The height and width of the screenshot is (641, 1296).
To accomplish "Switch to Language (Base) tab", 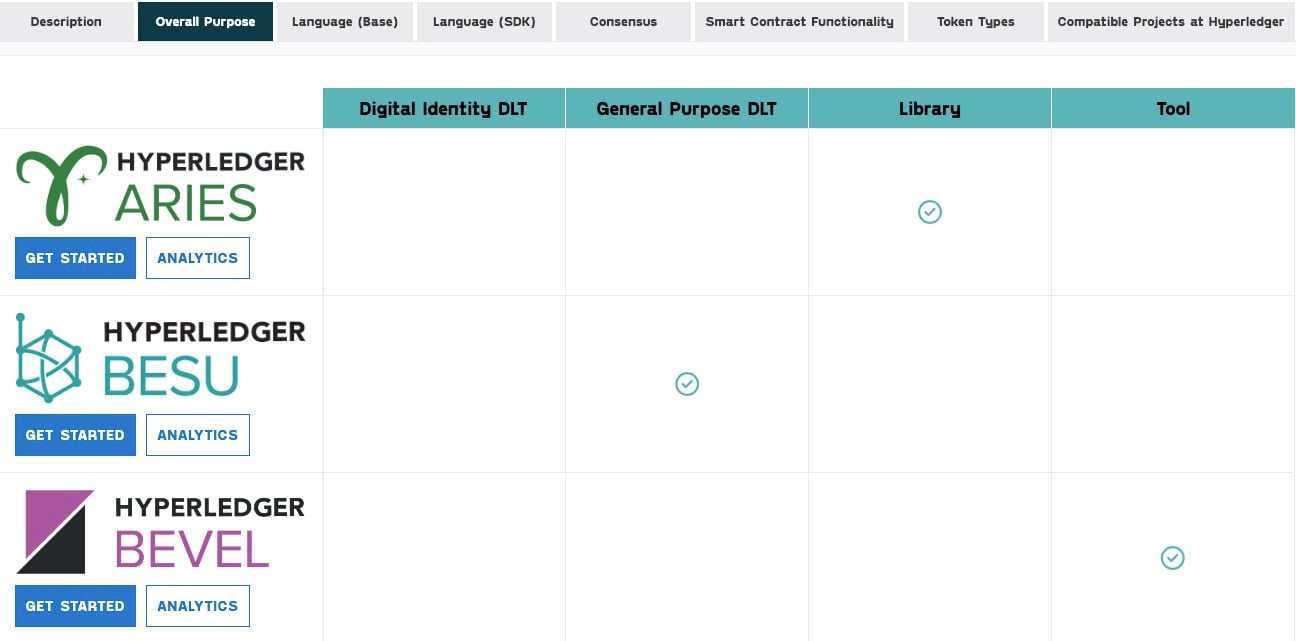I will [345, 21].
